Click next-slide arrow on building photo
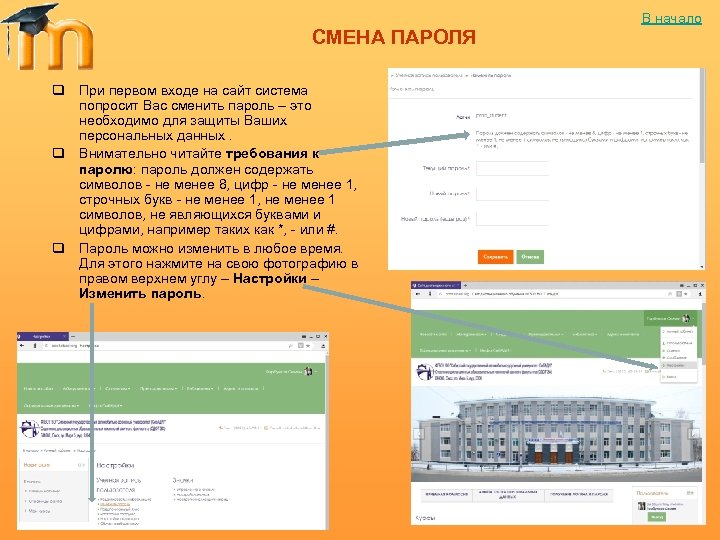Screen dimensions: 720x540 [x=694, y=433]
